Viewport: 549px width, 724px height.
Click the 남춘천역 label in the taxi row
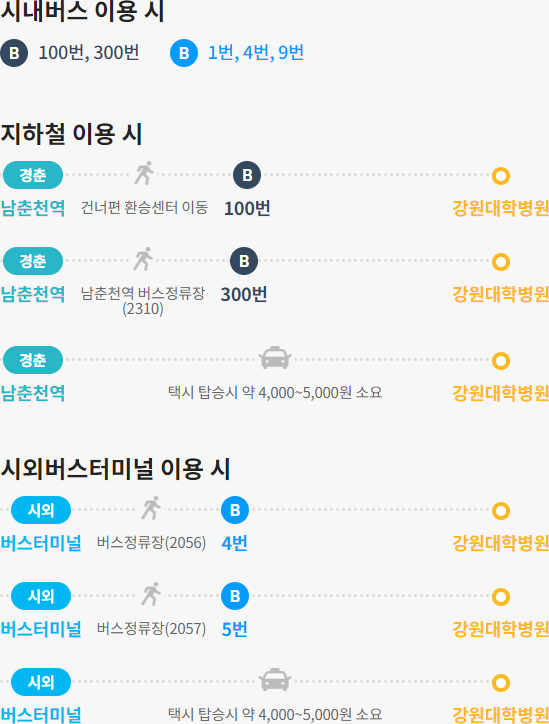33,393
